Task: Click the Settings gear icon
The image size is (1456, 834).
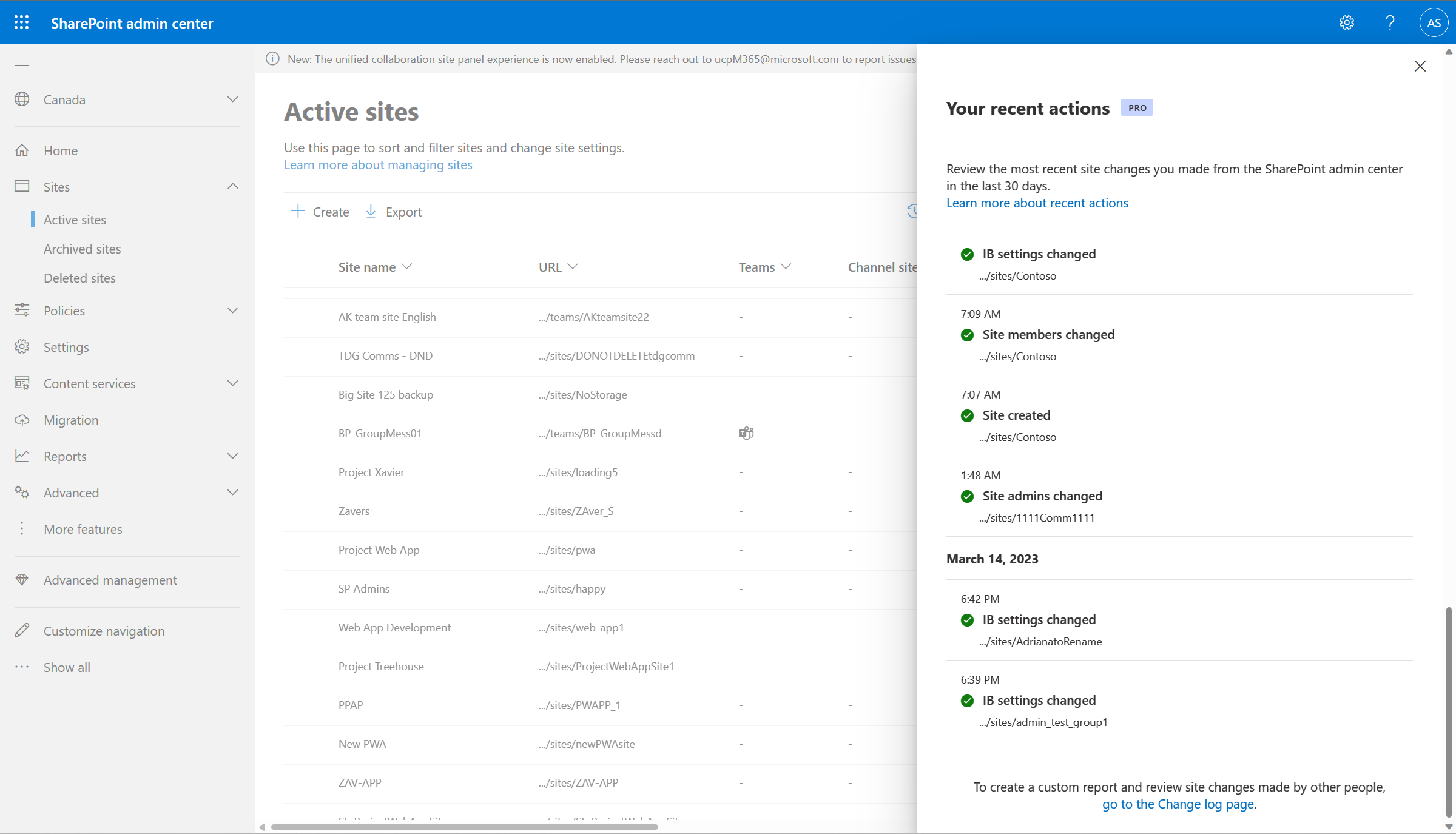Action: [1347, 22]
